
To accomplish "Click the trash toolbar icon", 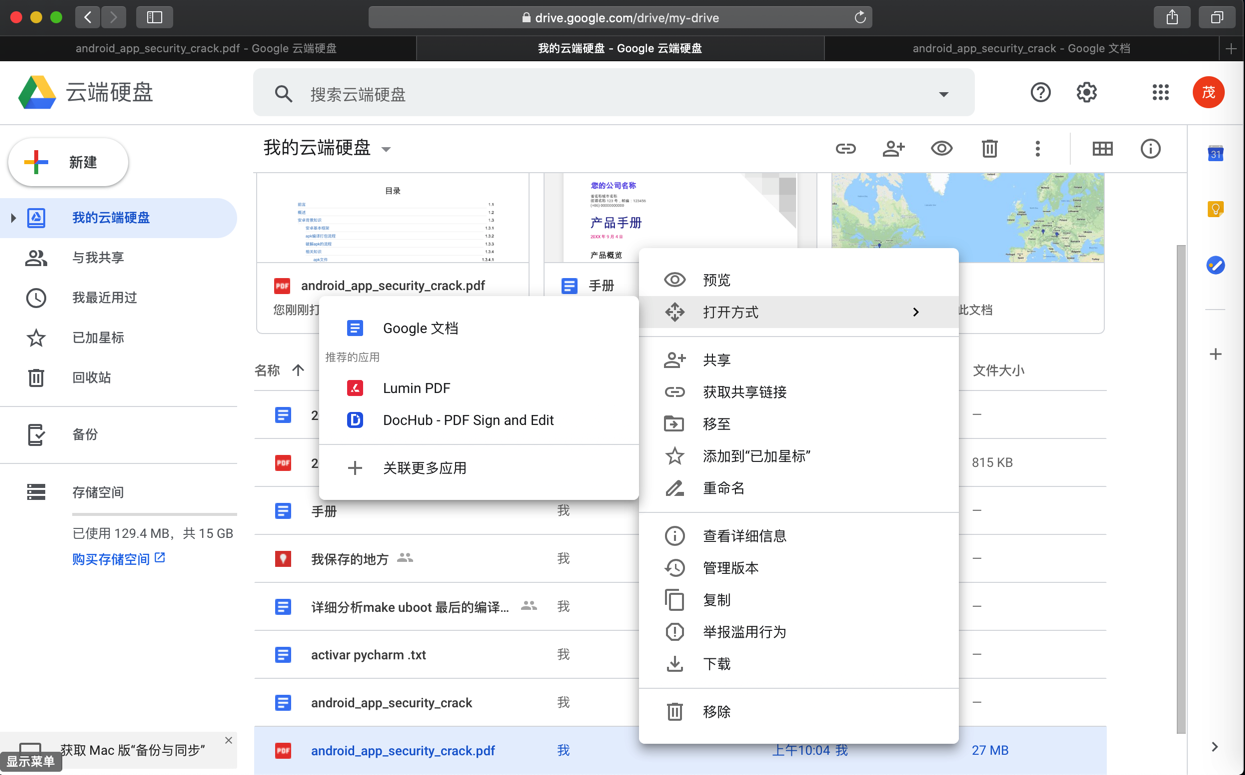I will [x=989, y=149].
